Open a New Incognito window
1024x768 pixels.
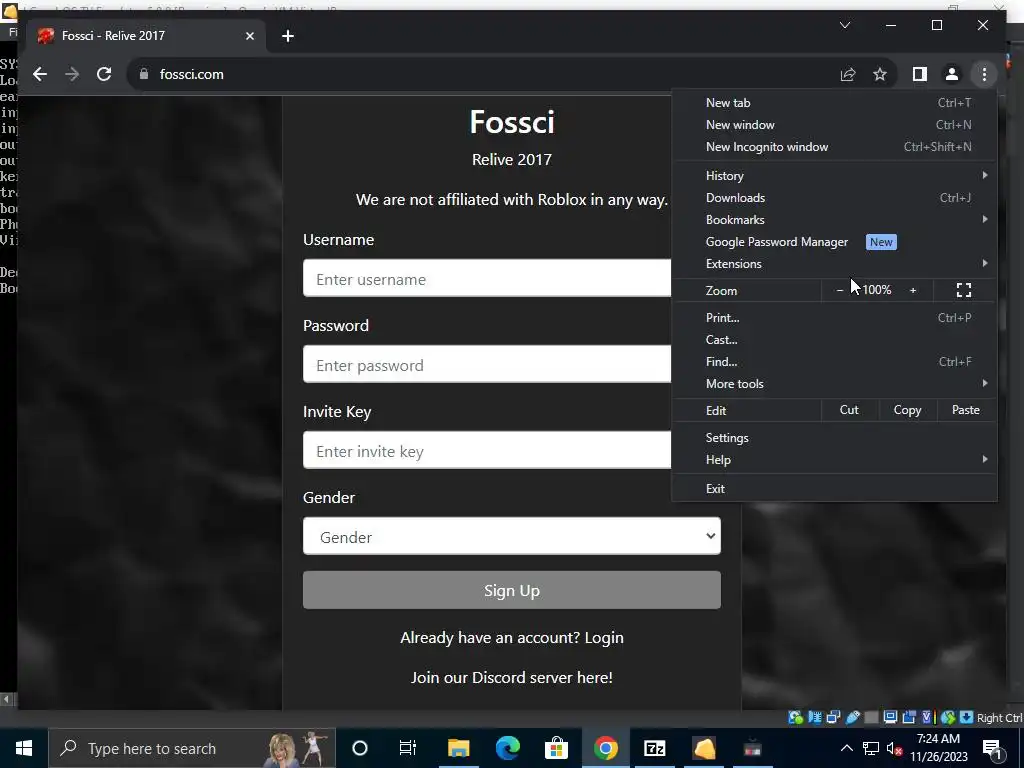(835, 147)
